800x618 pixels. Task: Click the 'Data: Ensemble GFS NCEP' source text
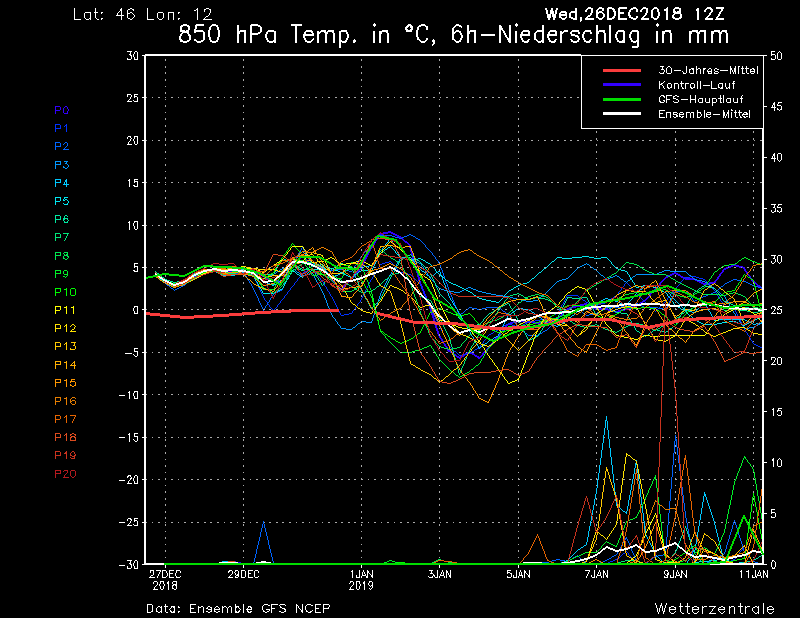[x=238, y=608]
